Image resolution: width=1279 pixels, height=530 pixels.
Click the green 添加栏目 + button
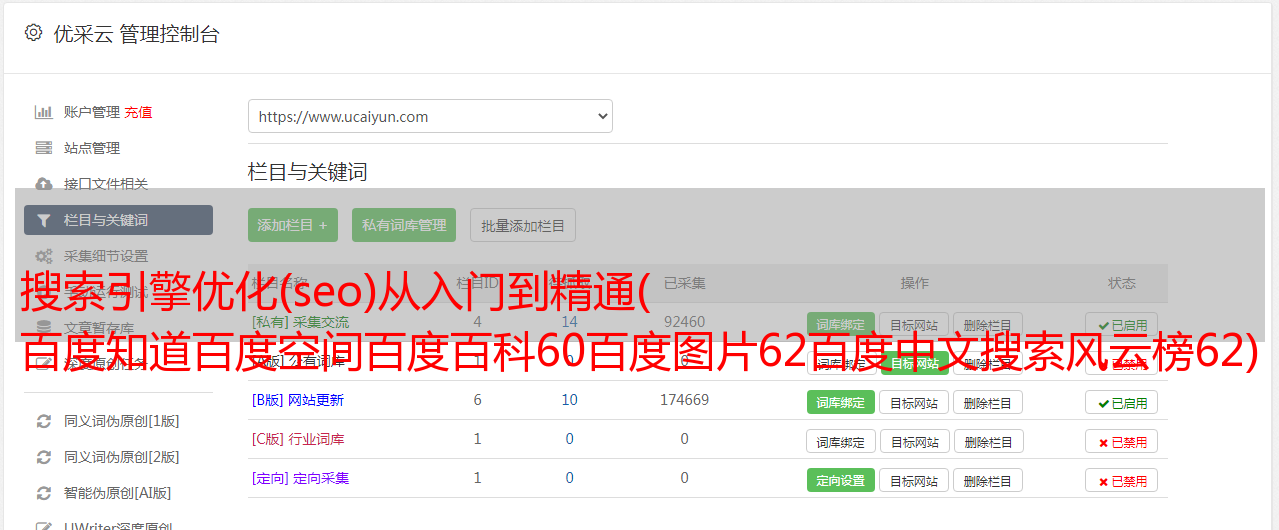(x=293, y=225)
